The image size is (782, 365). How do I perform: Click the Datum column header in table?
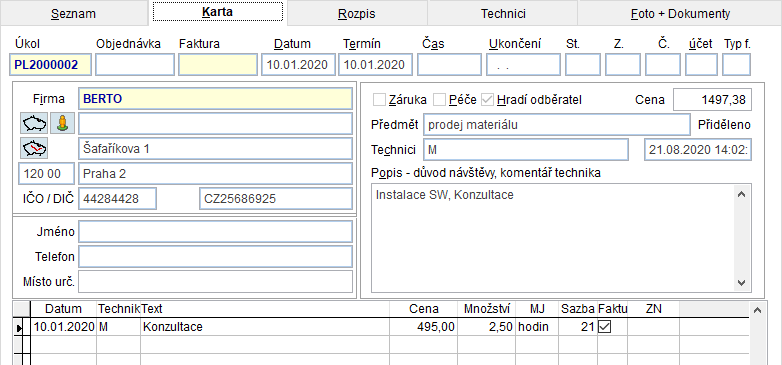(x=63, y=309)
